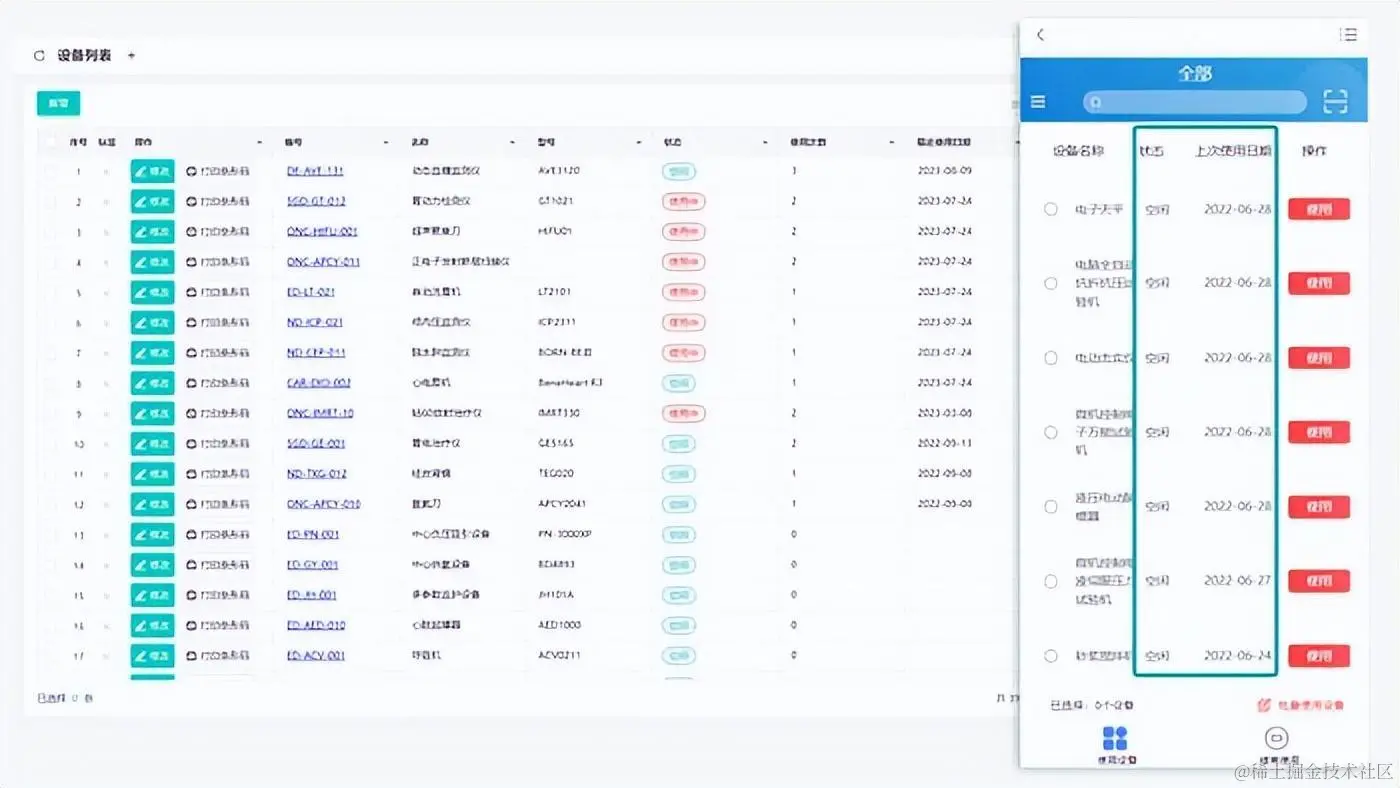Select the radio button for the 2022-06-24 device

(x=1051, y=656)
